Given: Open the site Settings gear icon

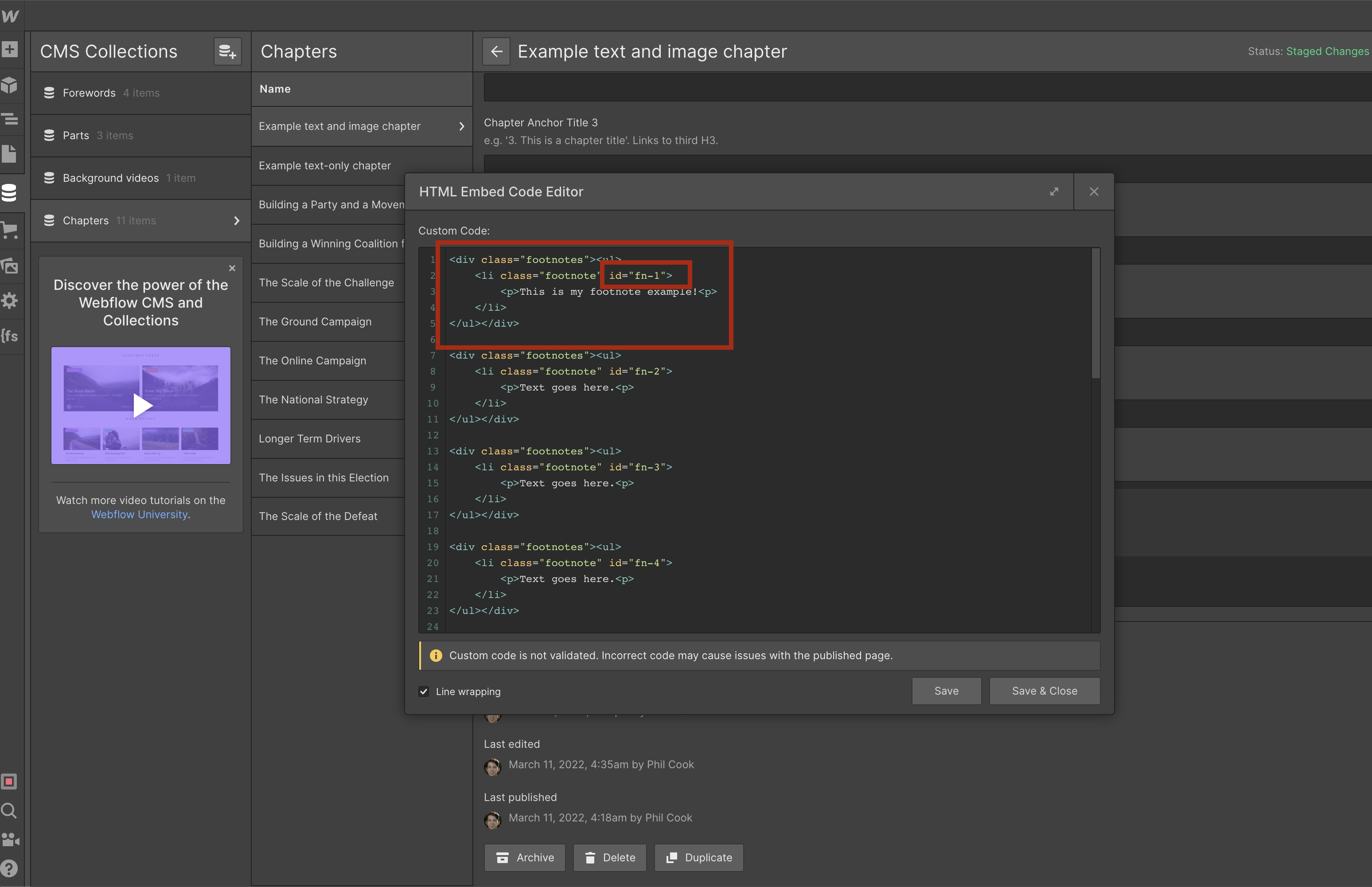Looking at the screenshot, I should 10,300.
